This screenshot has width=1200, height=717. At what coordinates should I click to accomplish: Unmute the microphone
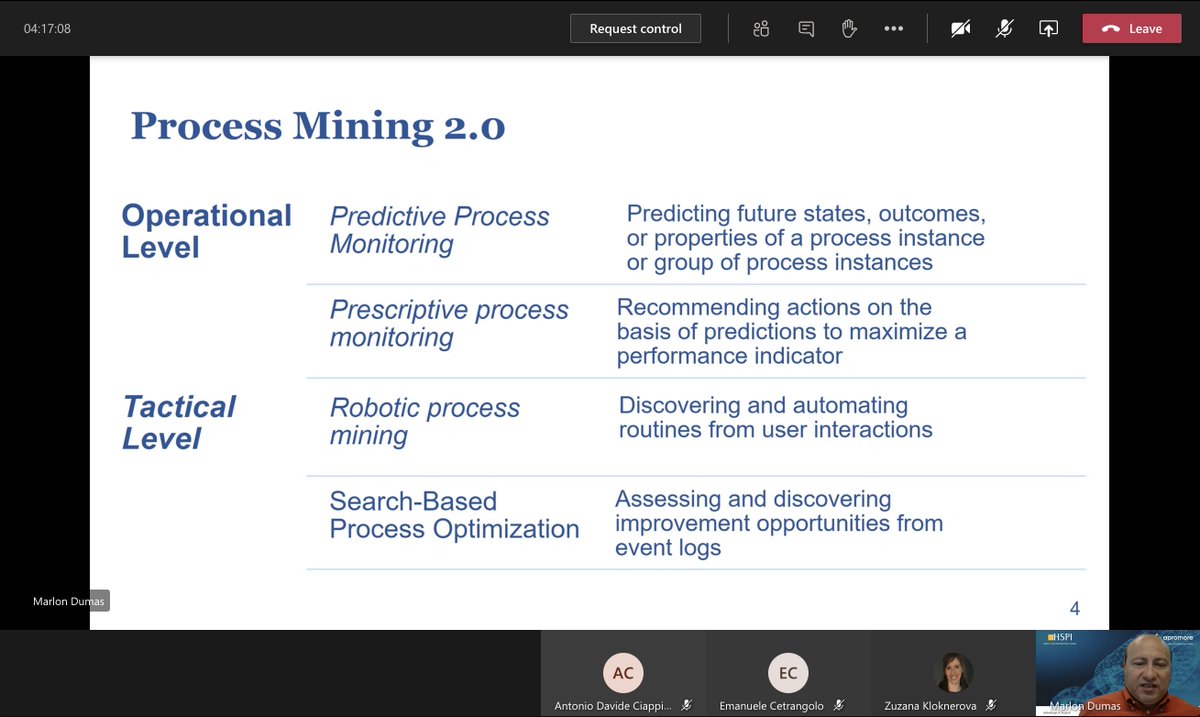click(x=1005, y=29)
